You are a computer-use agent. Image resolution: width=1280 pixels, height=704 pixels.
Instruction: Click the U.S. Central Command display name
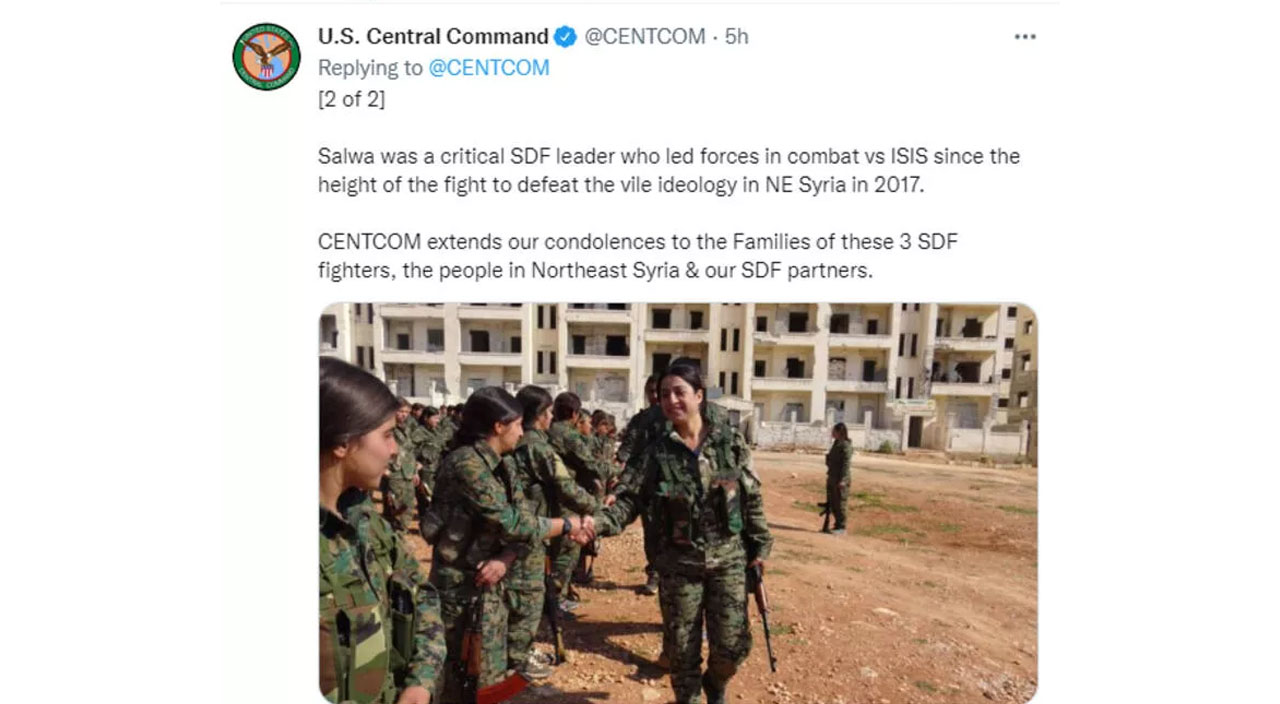click(432, 37)
